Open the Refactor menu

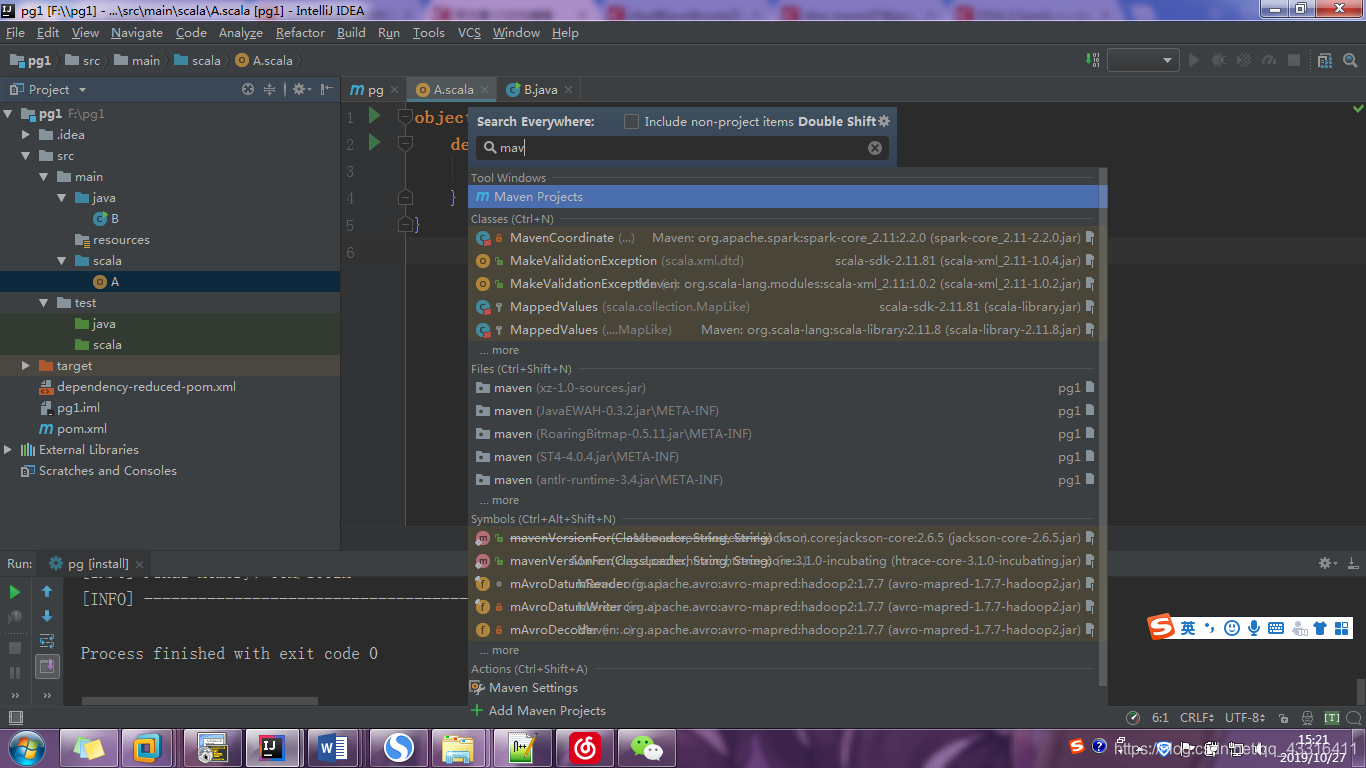pos(300,33)
